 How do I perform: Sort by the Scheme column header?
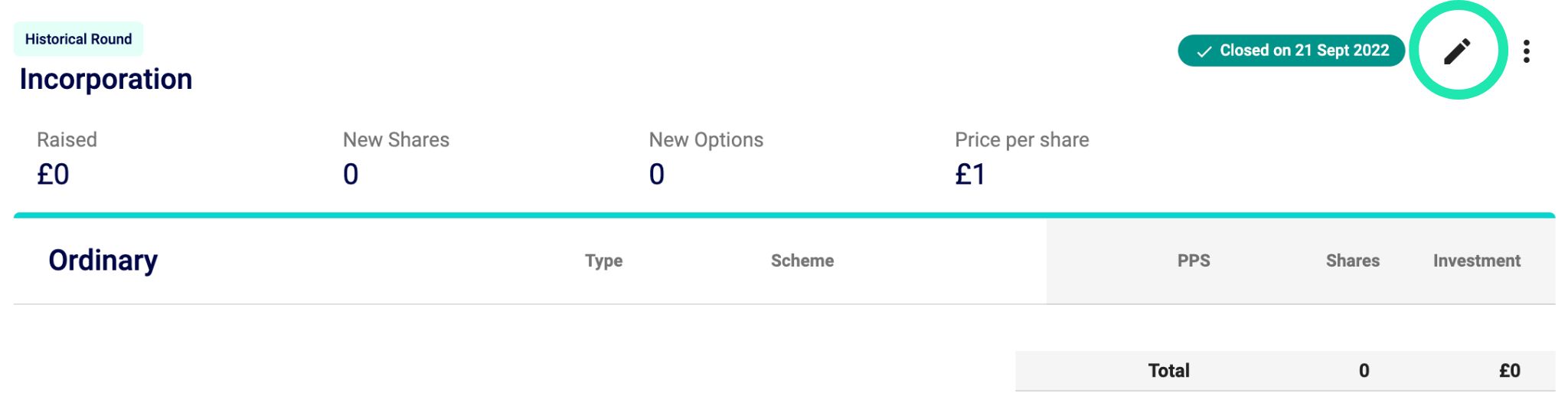click(x=802, y=261)
